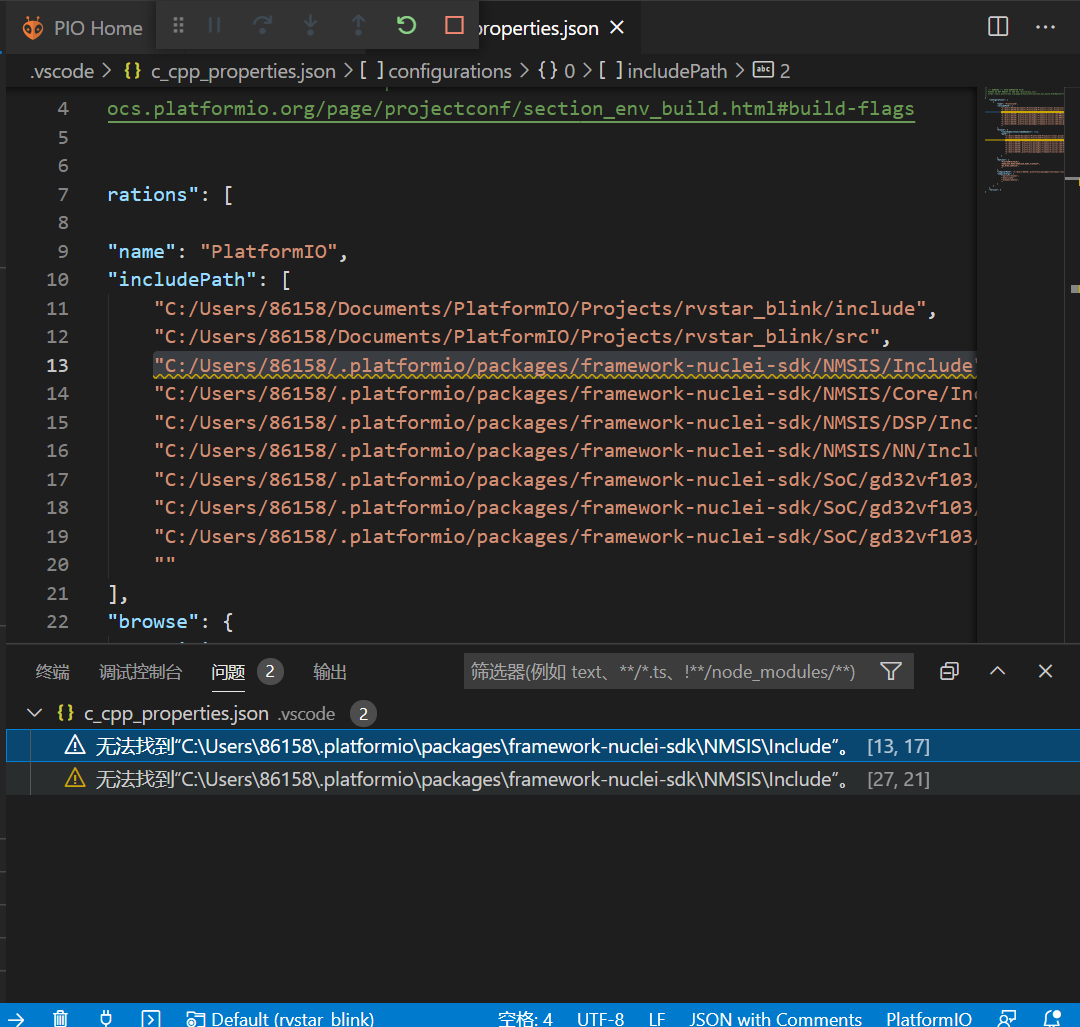Select .vscode in the breadcrumb

62,71
